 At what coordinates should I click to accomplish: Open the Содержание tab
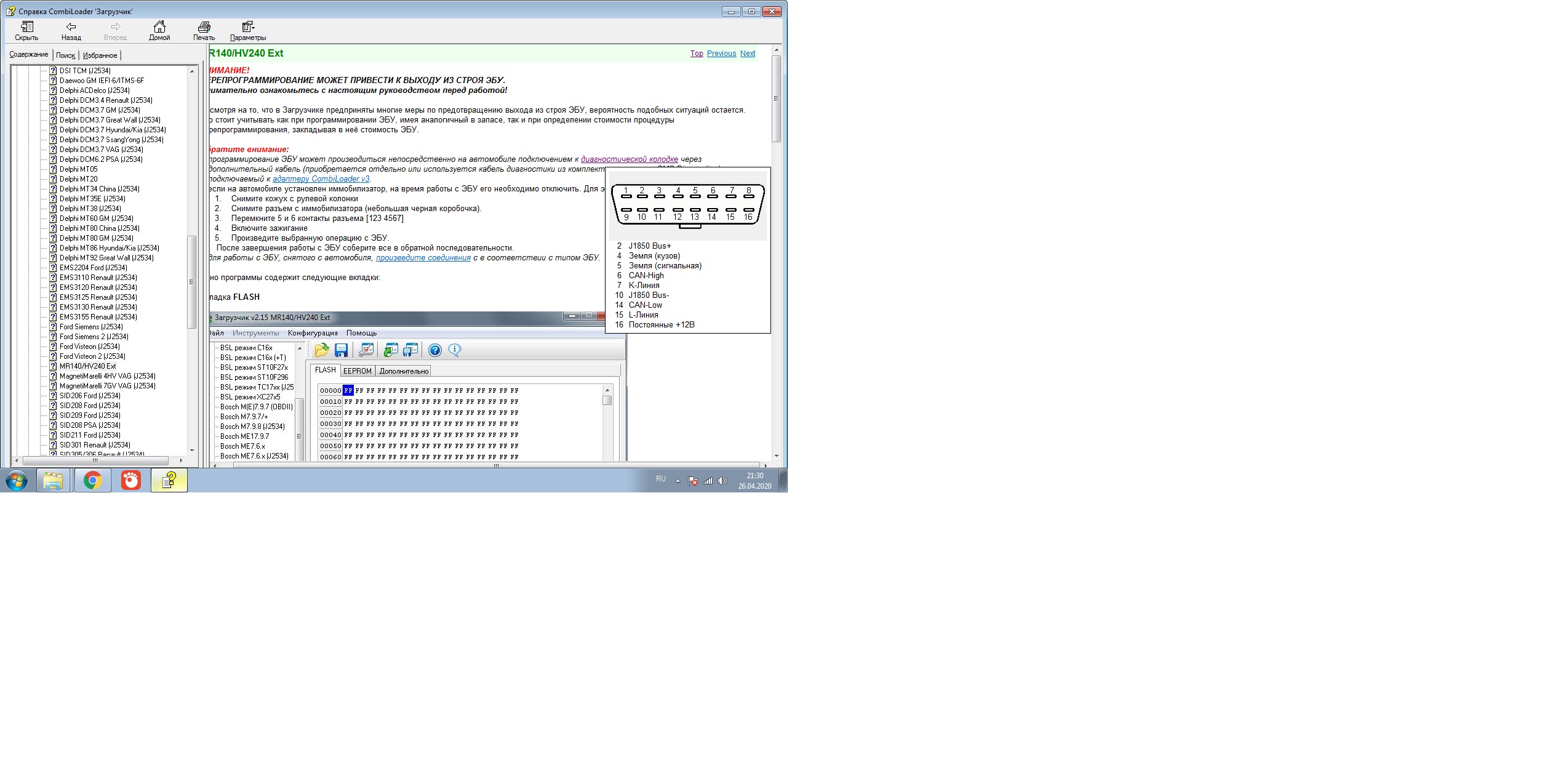[x=28, y=55]
